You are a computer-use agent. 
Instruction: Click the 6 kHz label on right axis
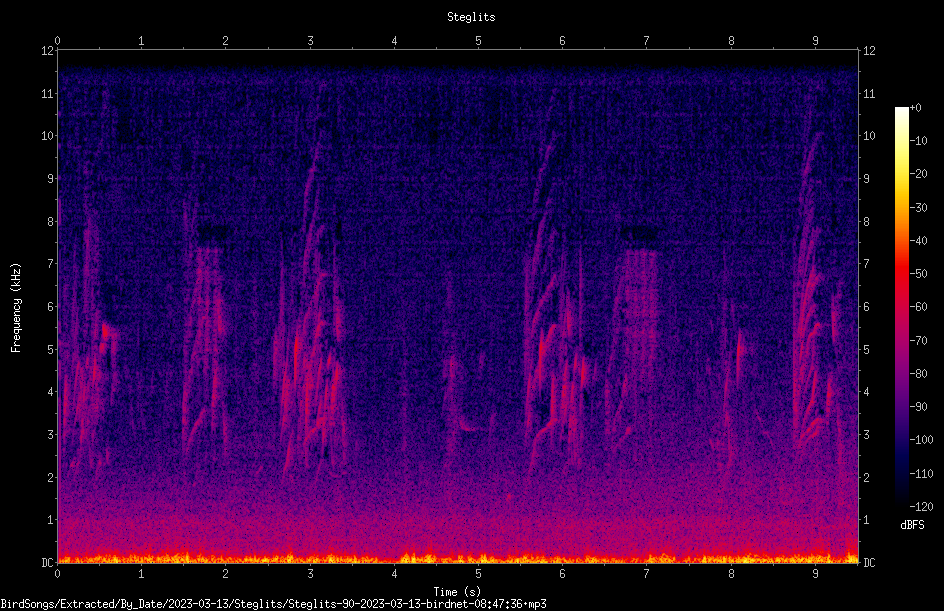(866, 306)
